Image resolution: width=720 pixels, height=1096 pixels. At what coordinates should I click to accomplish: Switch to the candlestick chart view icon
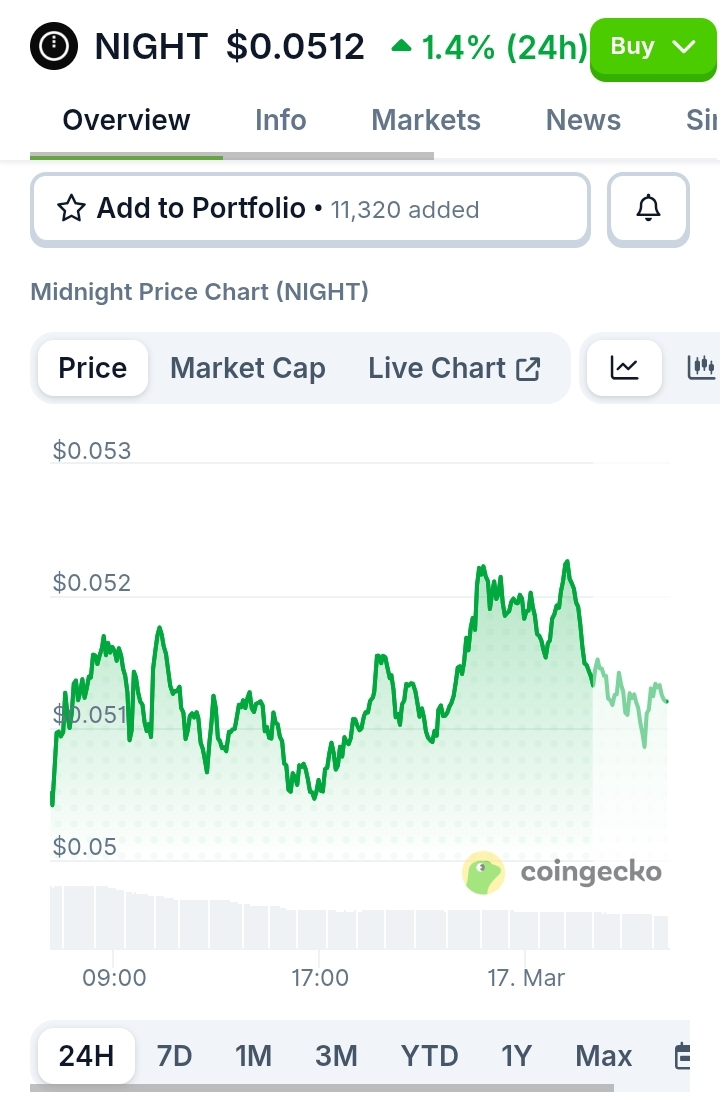click(702, 368)
